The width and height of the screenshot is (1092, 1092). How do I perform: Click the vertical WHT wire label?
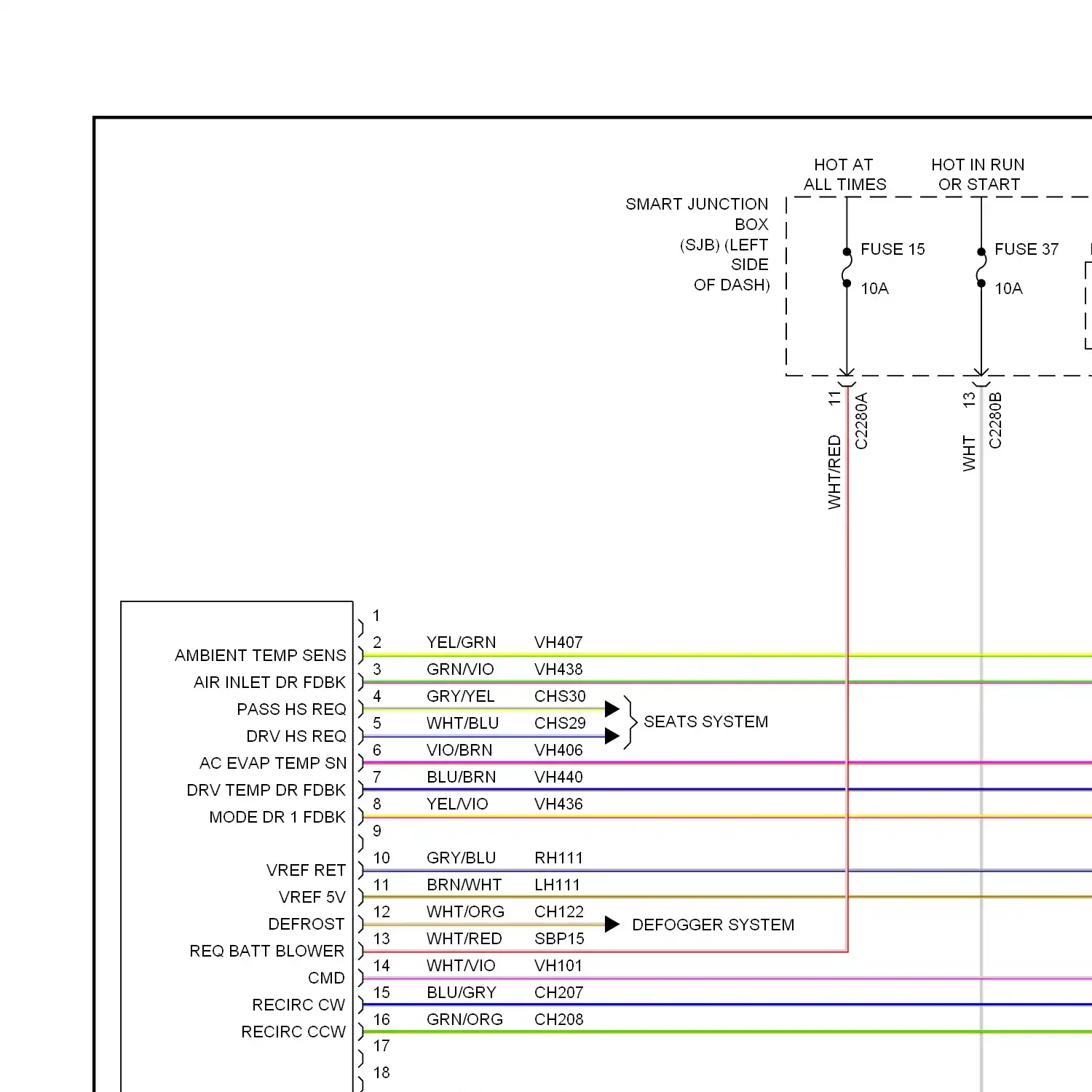(x=969, y=453)
